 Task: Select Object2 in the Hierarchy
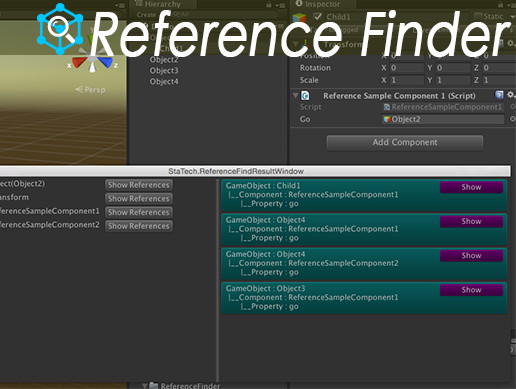coord(164,60)
